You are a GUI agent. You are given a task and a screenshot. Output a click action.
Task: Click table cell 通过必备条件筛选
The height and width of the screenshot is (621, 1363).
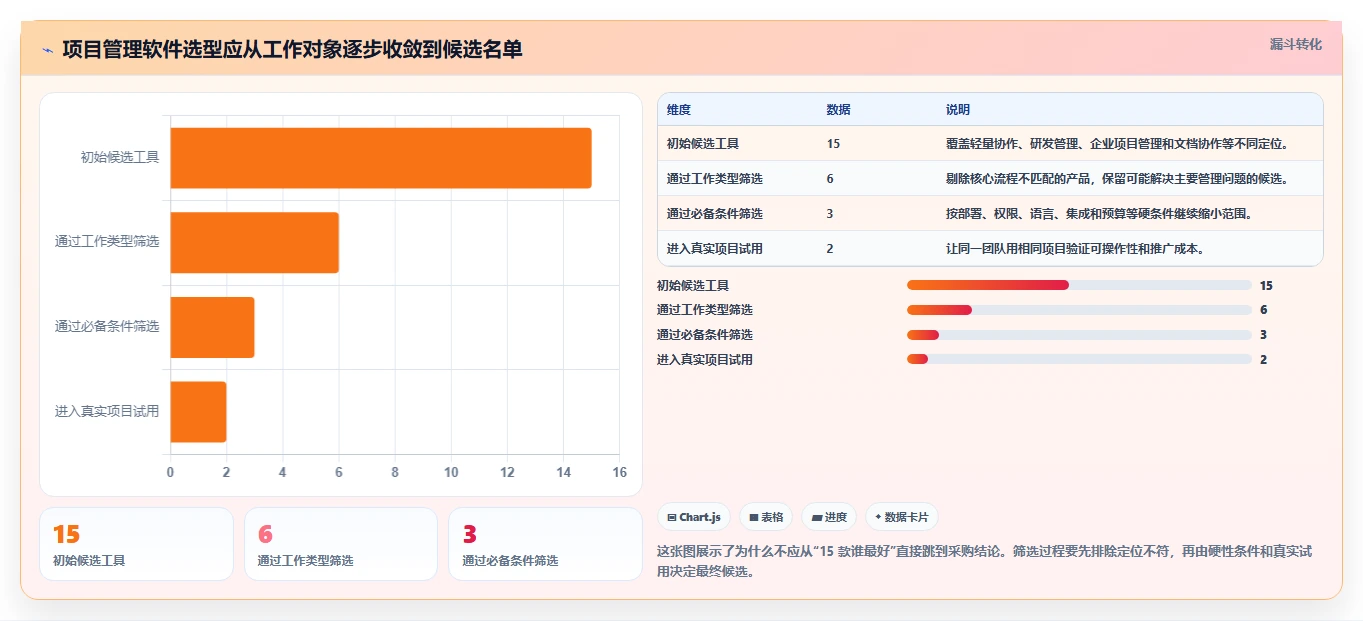715,214
